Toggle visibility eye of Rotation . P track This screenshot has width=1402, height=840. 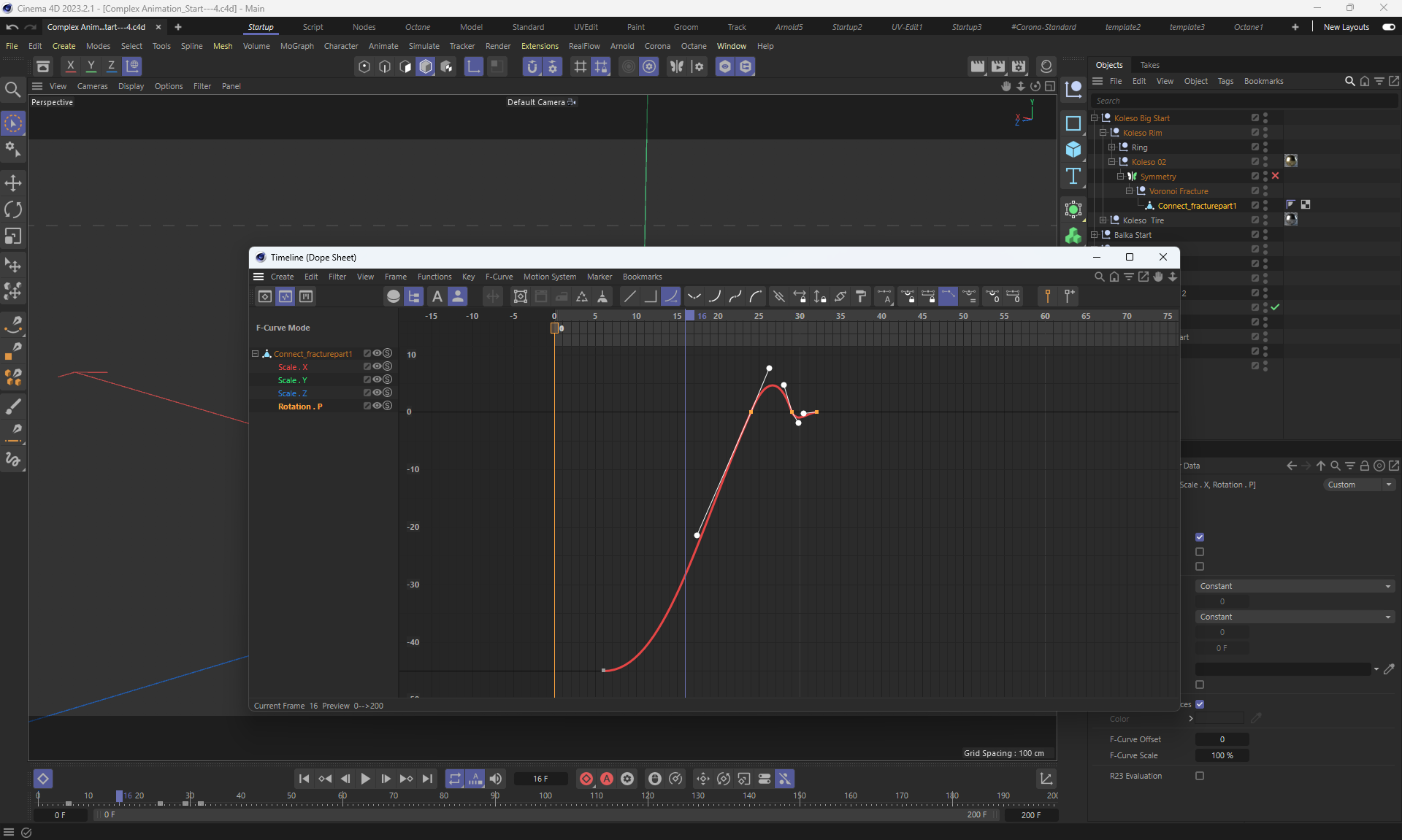(x=378, y=406)
